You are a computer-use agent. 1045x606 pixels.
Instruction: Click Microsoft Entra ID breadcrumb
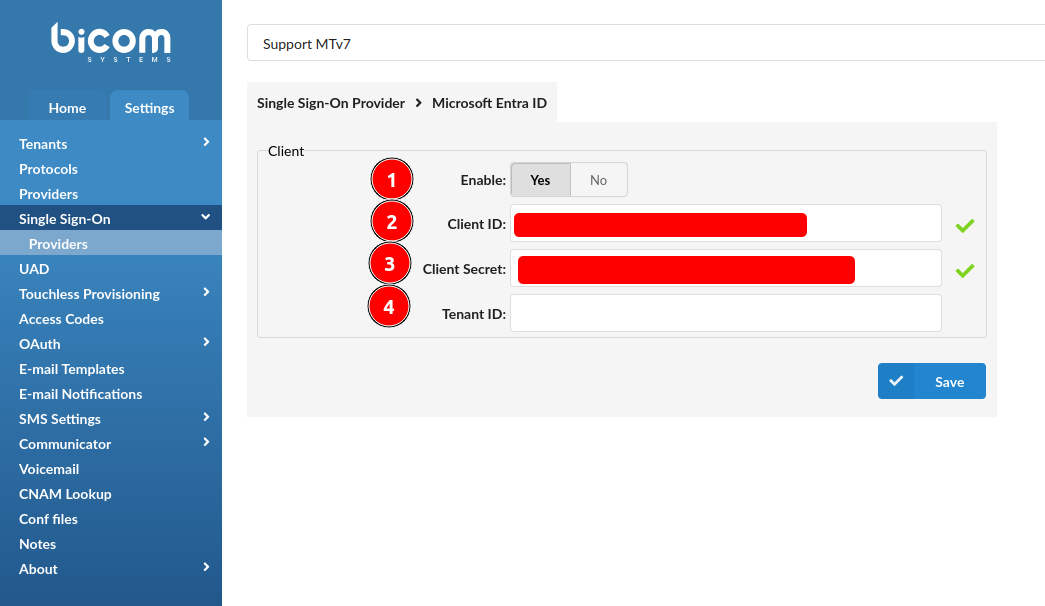489,103
